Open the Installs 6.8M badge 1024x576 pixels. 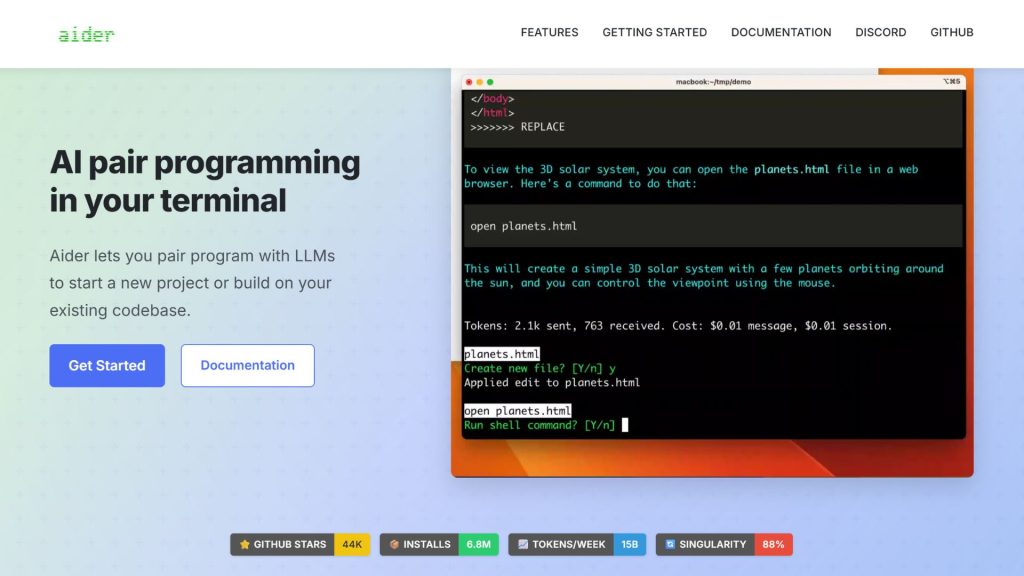[439, 544]
